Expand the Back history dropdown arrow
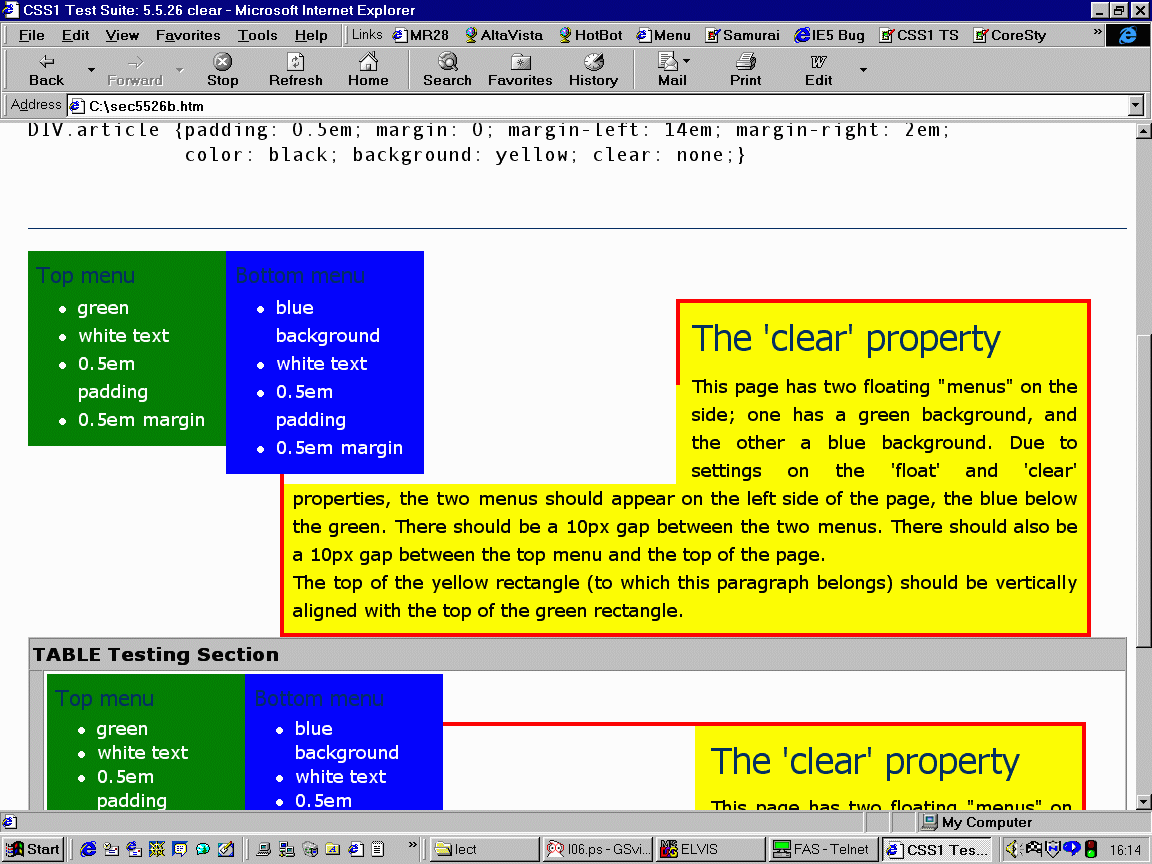The image size is (1152, 864). pyautogui.click(x=91, y=70)
